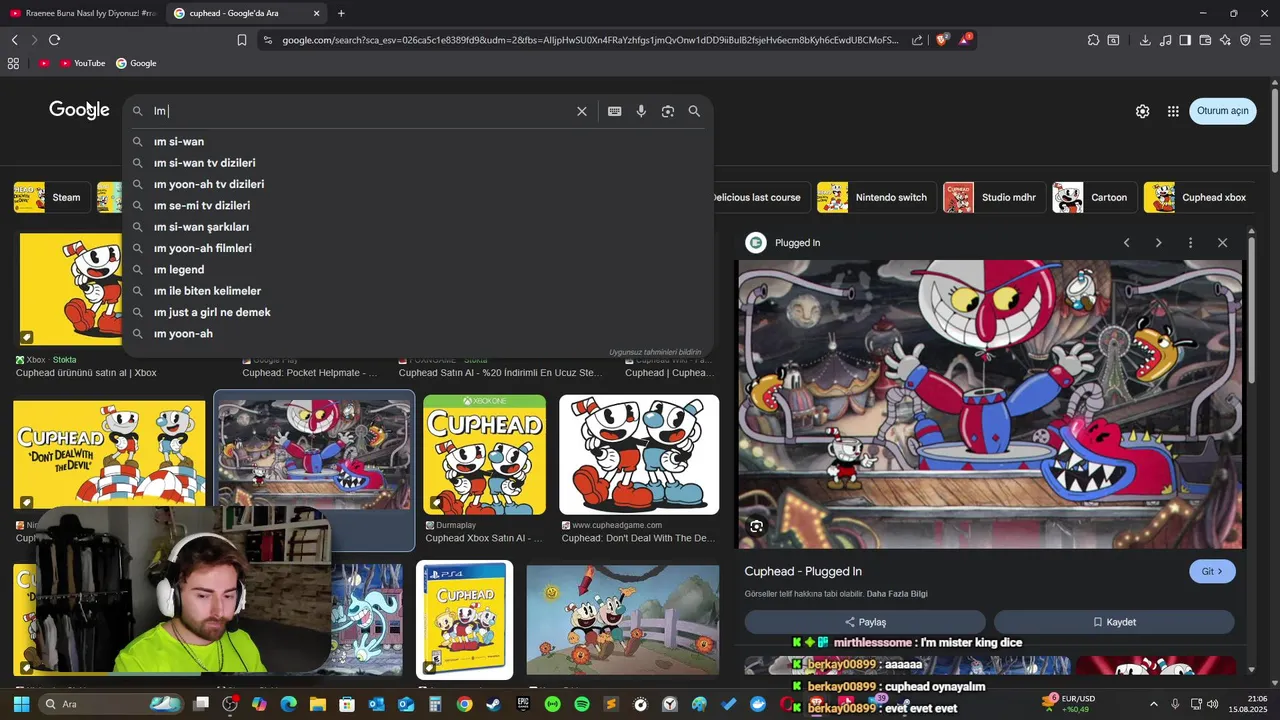1280x720 pixels.
Task: Filter images by Nintendo switch chip
Action: coord(877,197)
